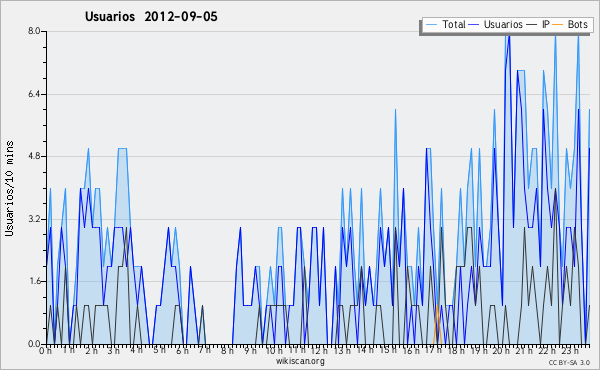Click the '0 h' x-axis label

tap(45, 350)
